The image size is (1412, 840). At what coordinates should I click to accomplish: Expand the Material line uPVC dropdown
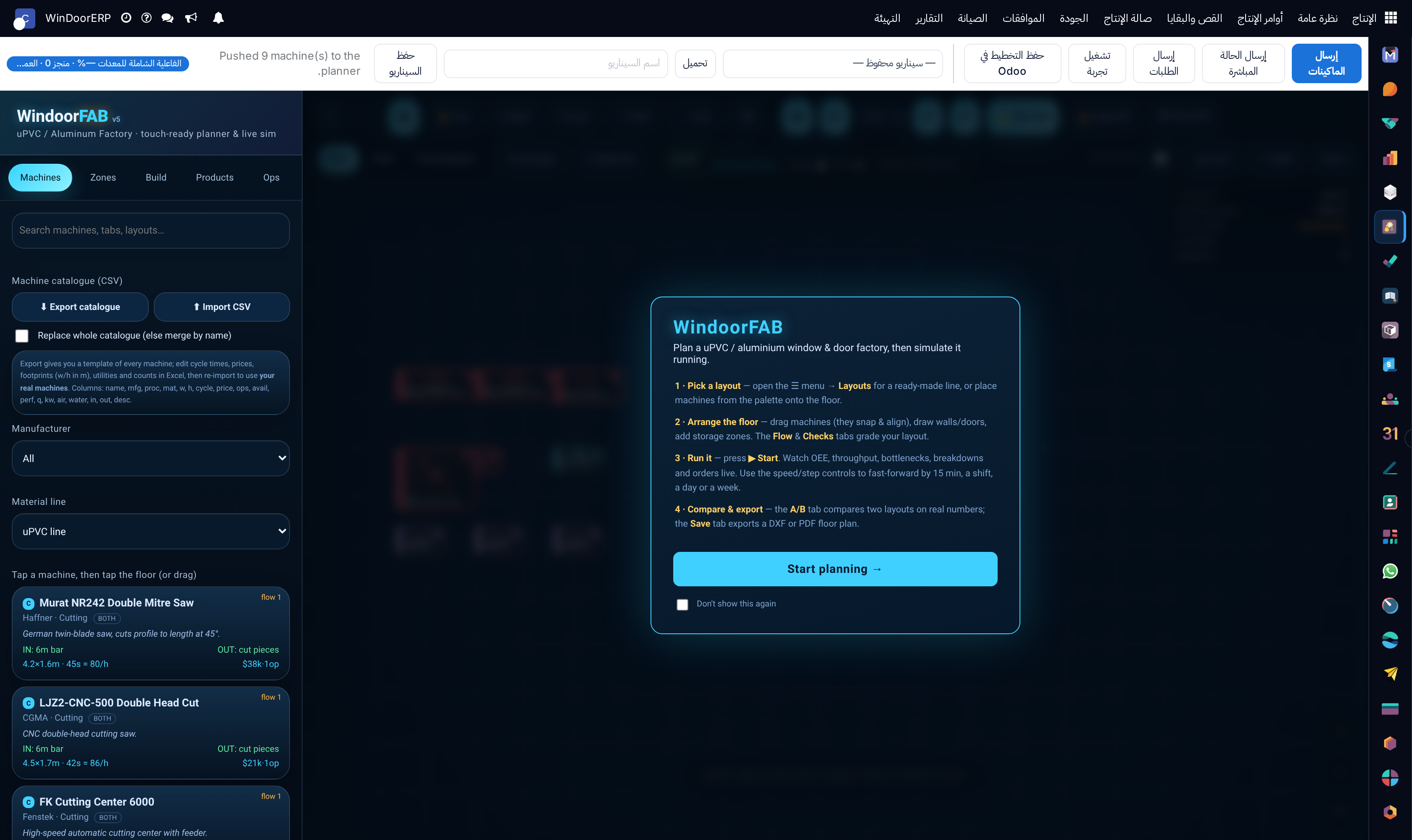(x=151, y=531)
